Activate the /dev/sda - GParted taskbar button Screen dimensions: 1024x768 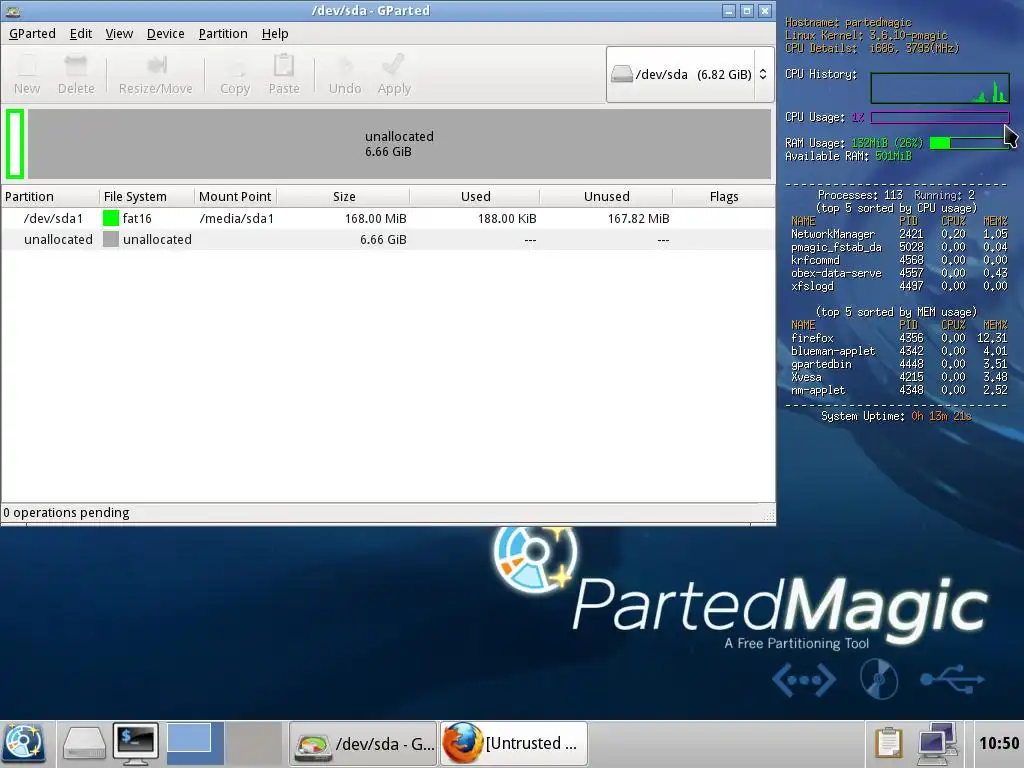(x=364, y=744)
